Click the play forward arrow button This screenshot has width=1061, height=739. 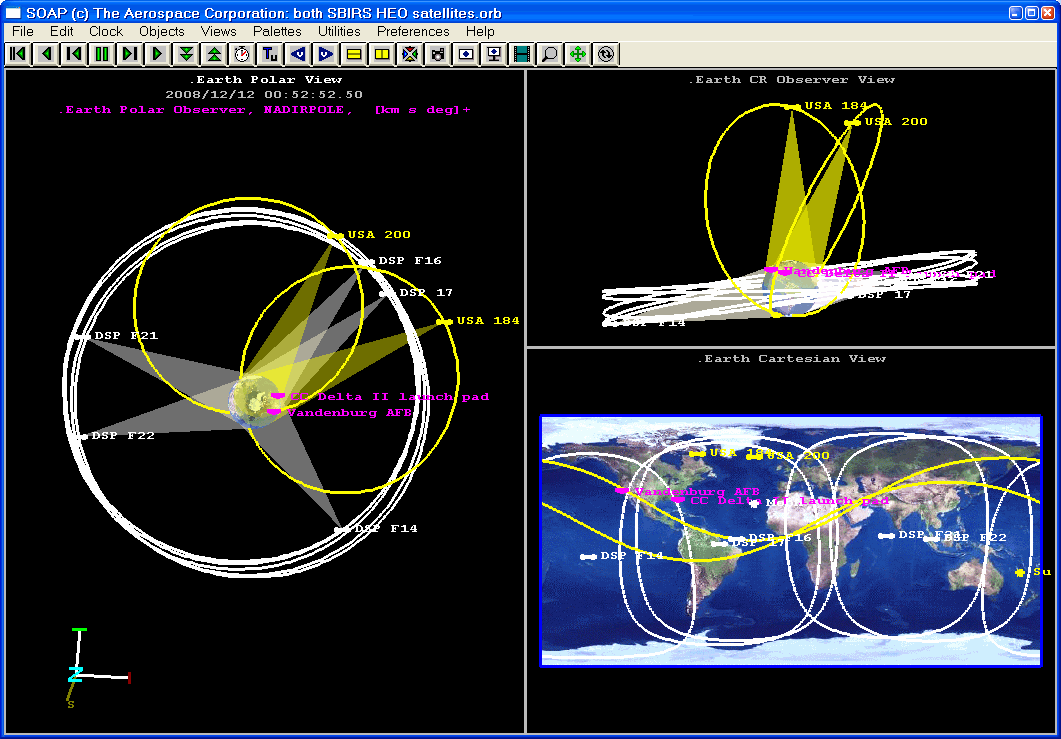tap(158, 54)
